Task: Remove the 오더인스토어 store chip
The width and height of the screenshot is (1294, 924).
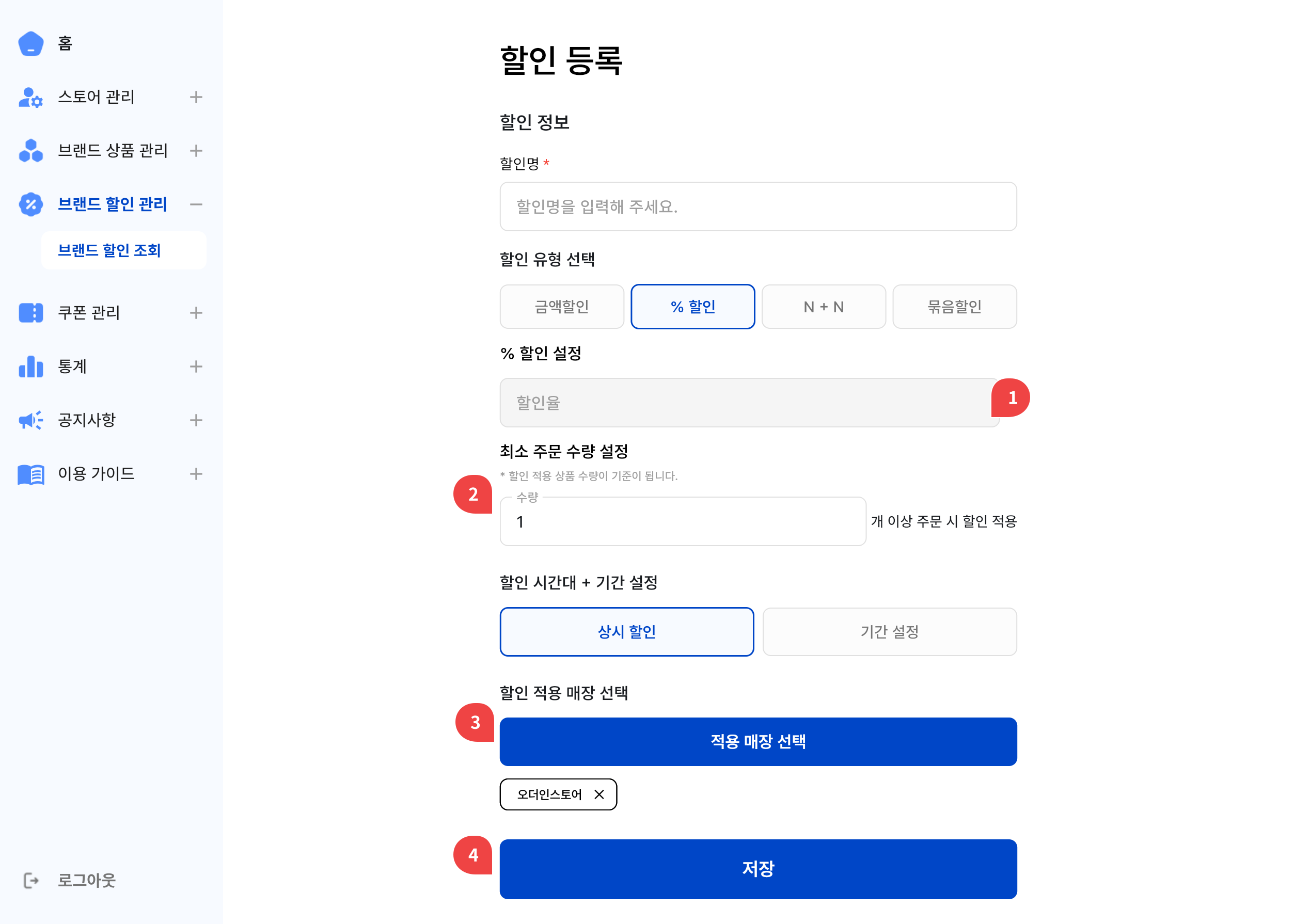Action: (x=599, y=794)
